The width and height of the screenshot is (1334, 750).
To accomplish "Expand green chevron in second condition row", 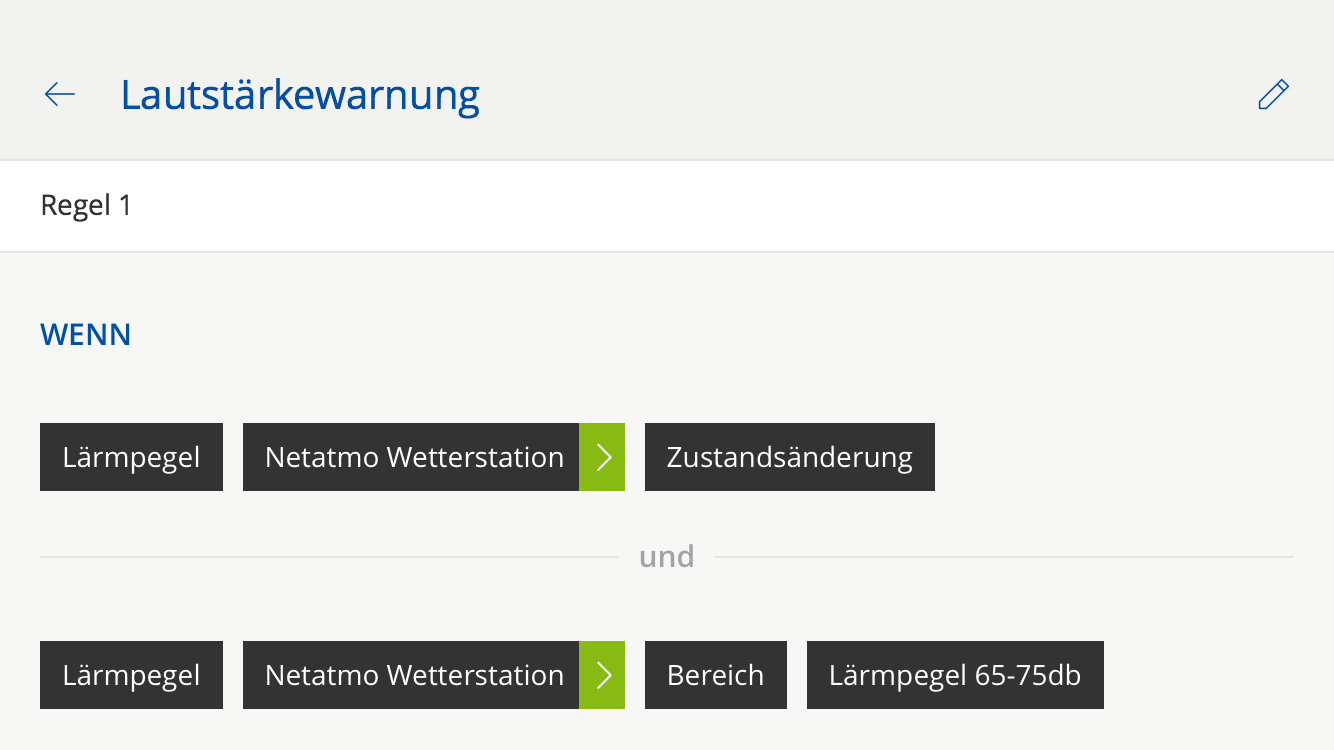I will 602,675.
